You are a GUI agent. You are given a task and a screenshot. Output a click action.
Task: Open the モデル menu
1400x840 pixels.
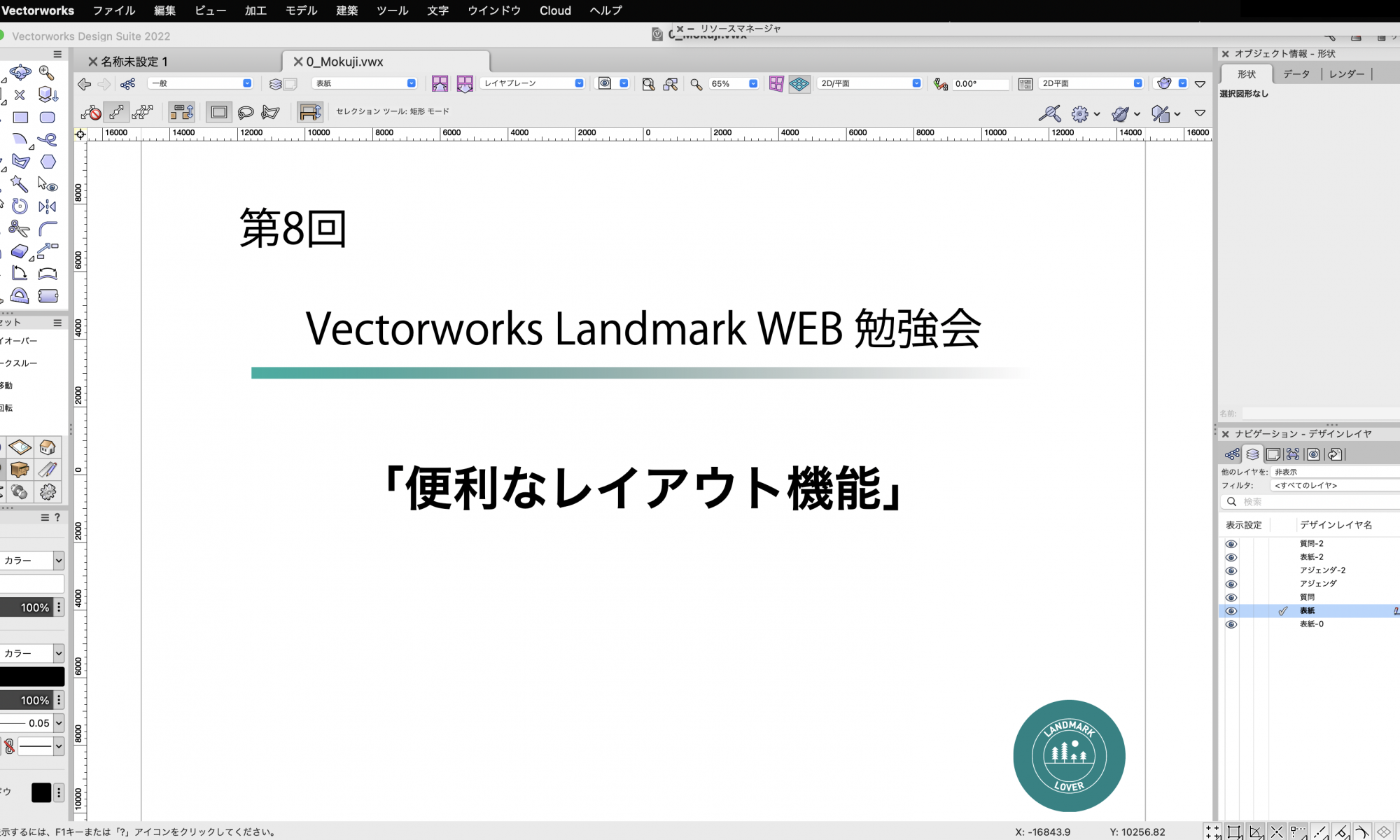click(302, 10)
